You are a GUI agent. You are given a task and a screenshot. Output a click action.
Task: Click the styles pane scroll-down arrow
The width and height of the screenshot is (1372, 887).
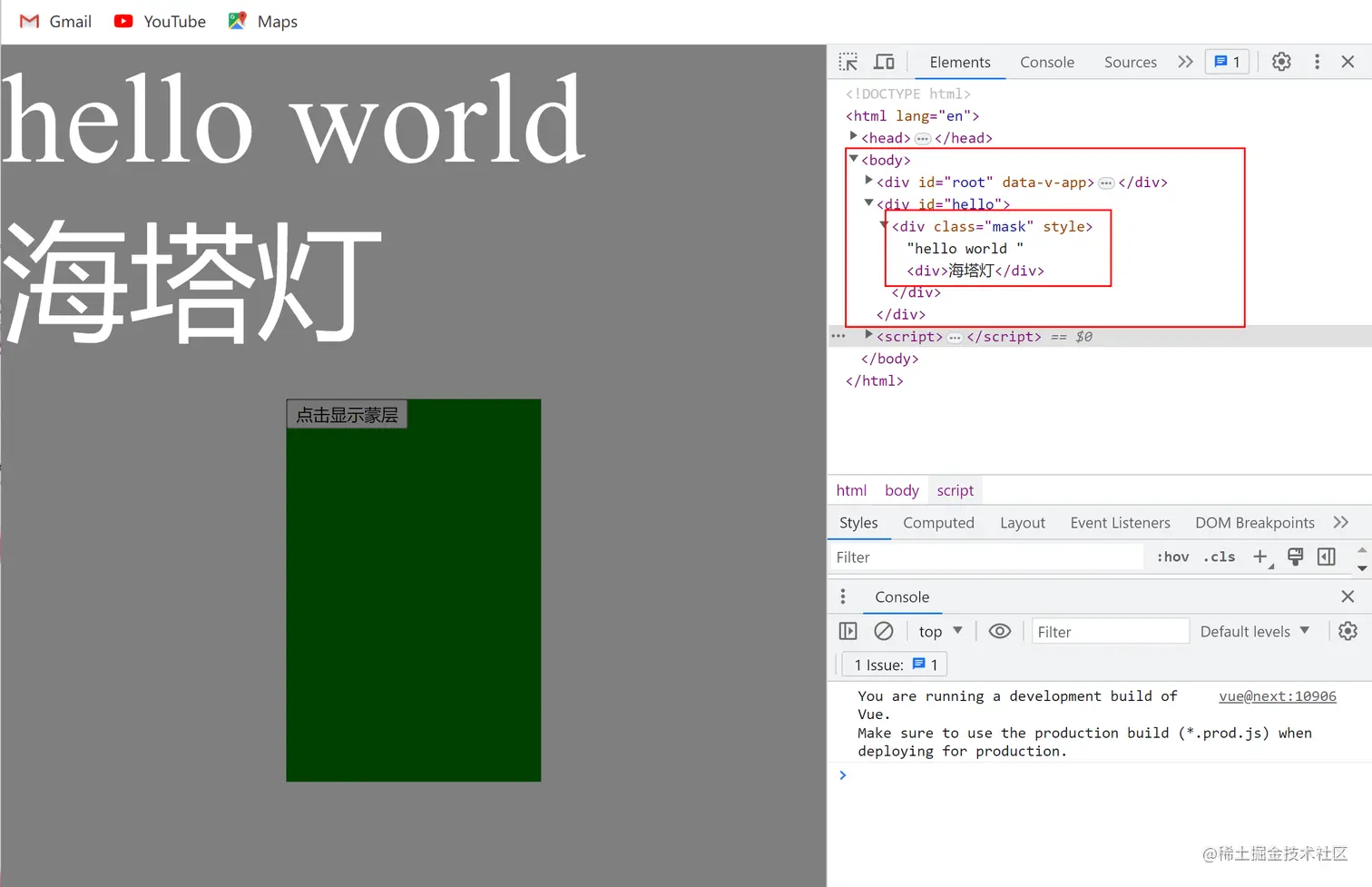(x=1362, y=567)
